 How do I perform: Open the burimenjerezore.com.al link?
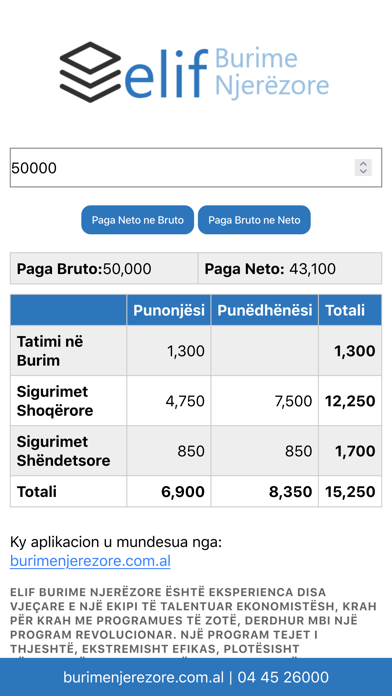coord(90,561)
